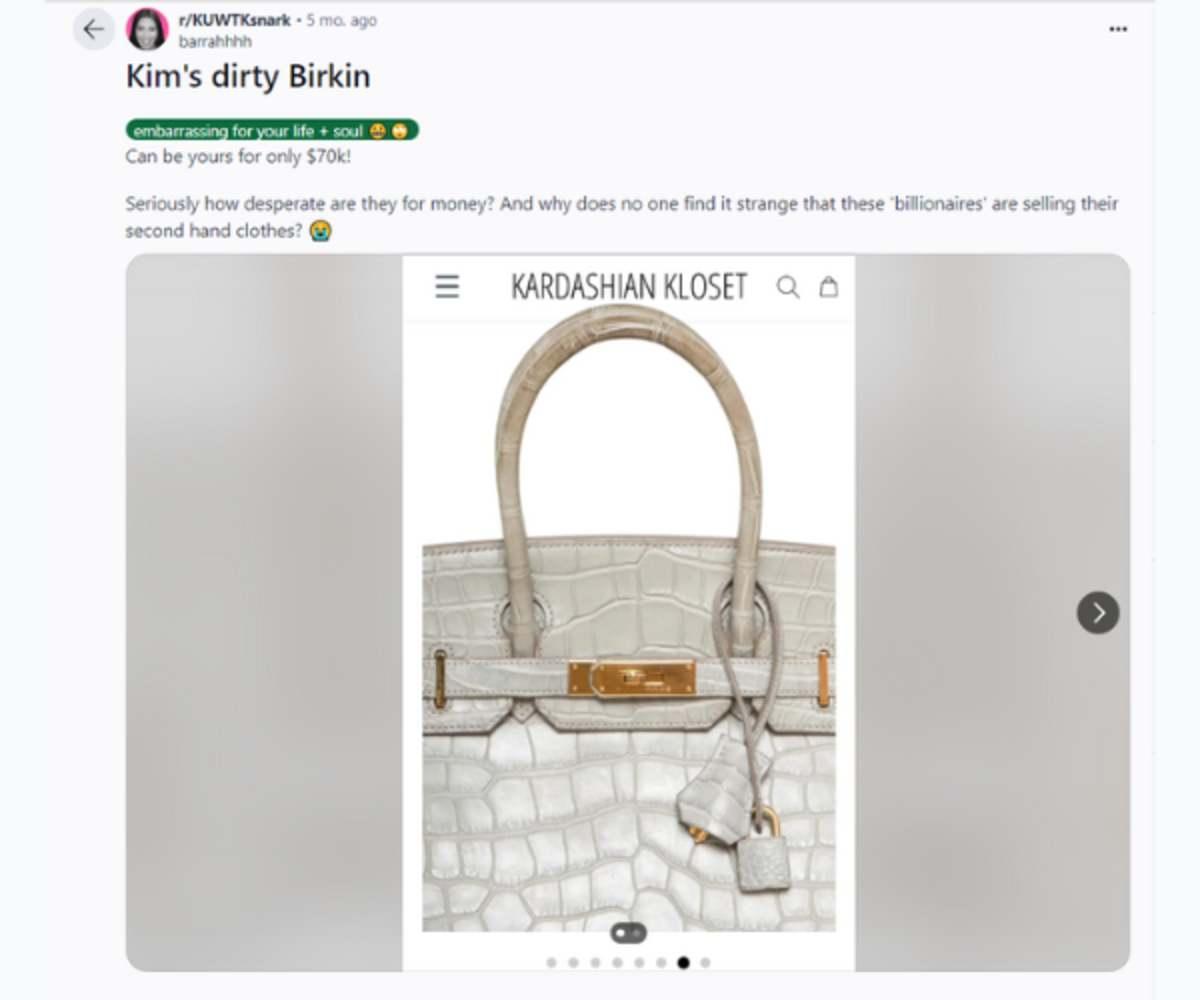Open the post's three-dot options menu
This screenshot has width=1200, height=1000.
1118,30
